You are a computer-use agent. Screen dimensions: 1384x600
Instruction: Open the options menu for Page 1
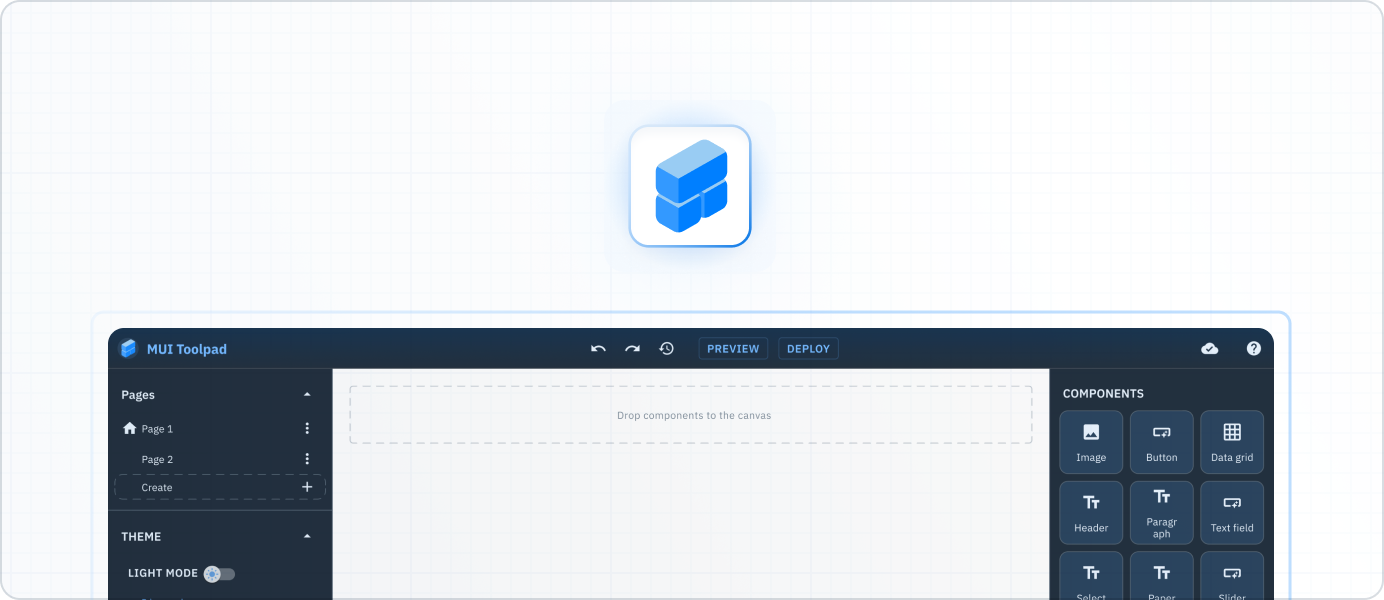coord(307,428)
